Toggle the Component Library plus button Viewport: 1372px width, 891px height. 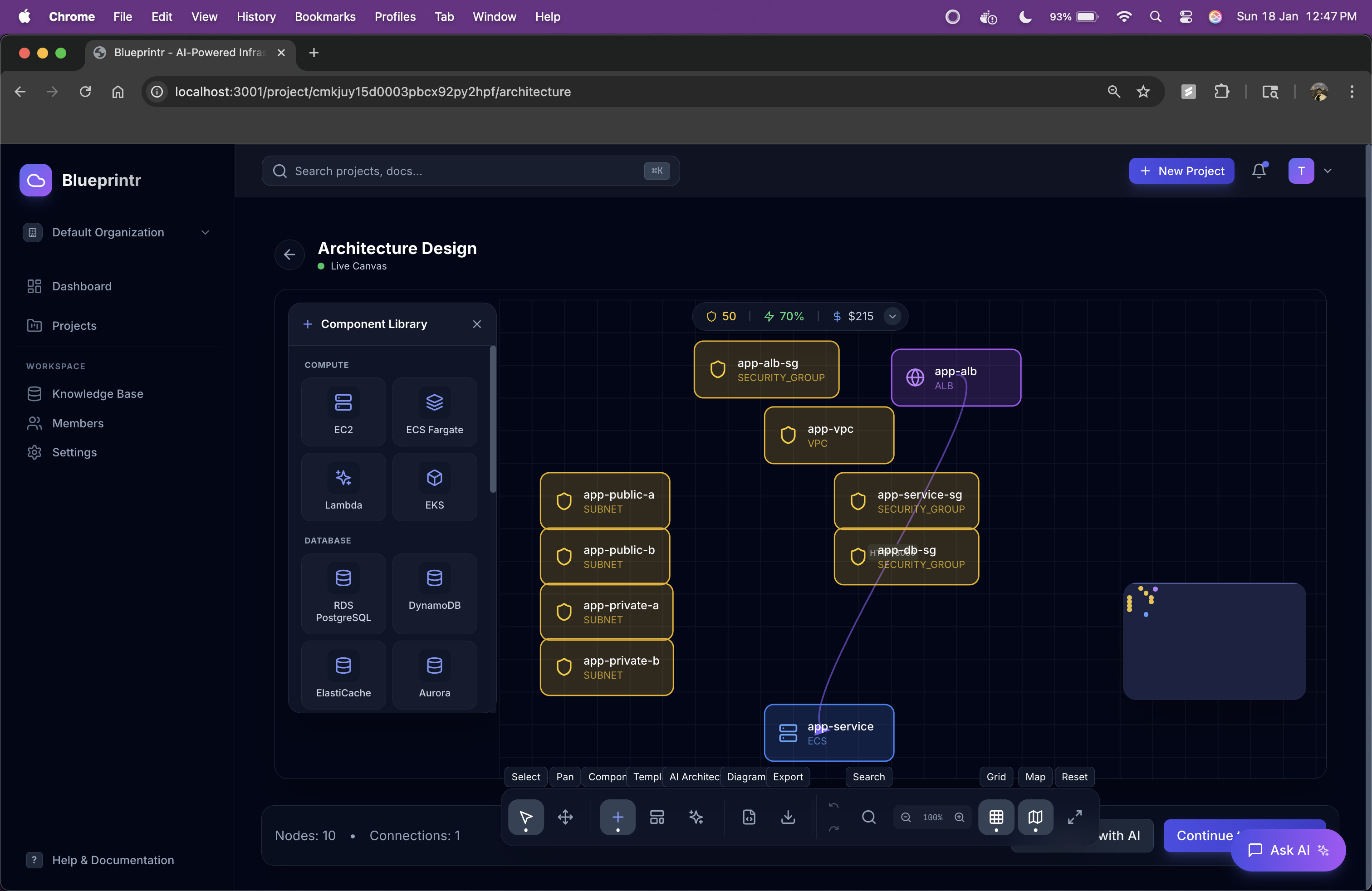pos(617,817)
